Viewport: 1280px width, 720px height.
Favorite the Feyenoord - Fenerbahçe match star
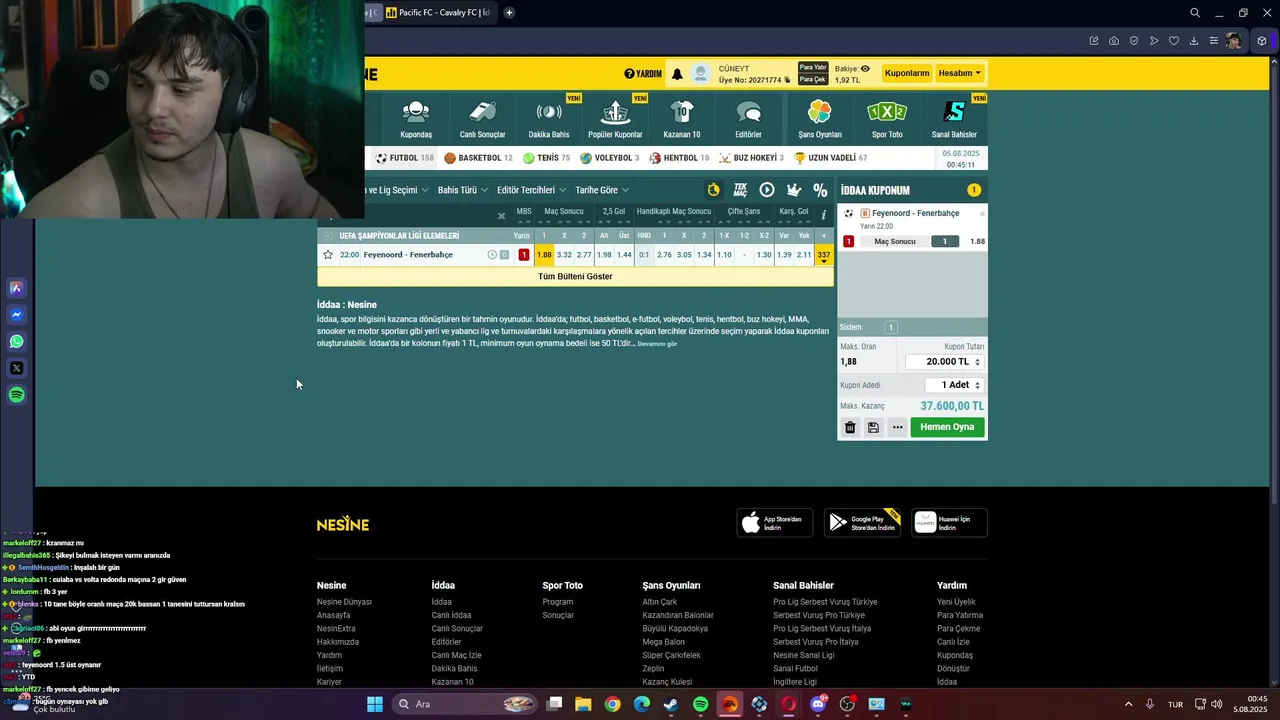[327, 255]
